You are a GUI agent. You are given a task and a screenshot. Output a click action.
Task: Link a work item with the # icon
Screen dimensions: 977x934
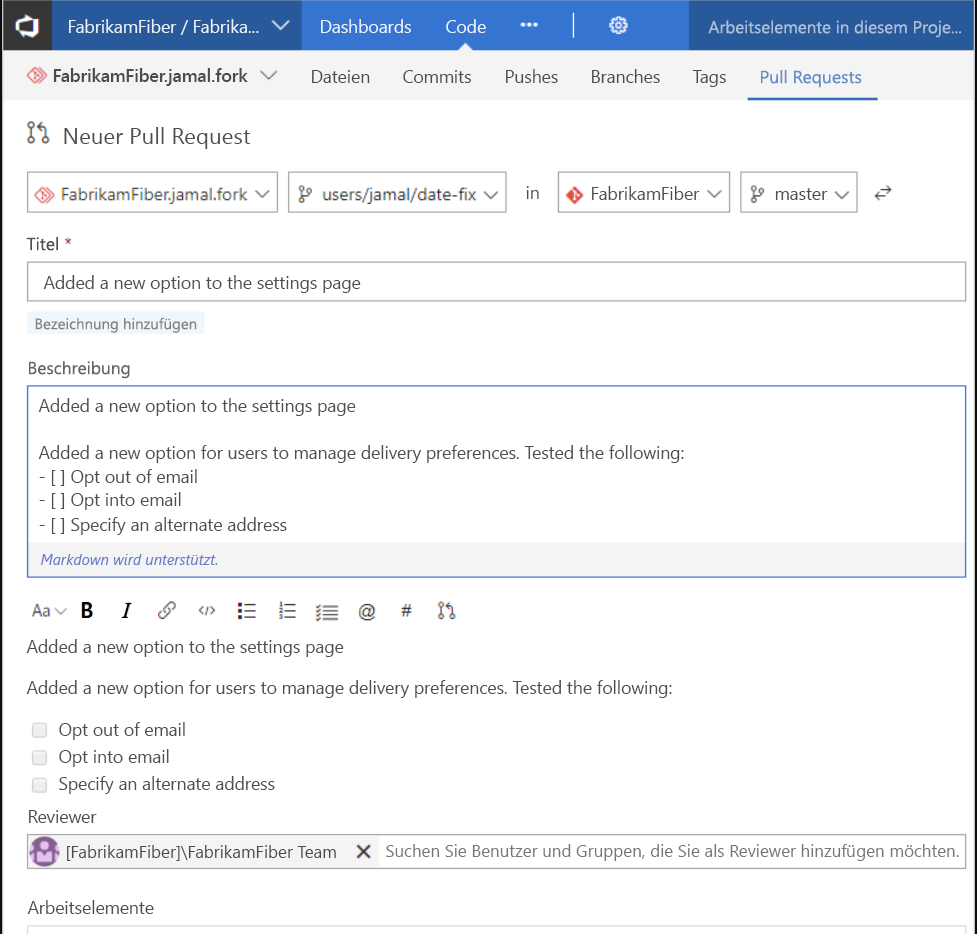click(406, 611)
